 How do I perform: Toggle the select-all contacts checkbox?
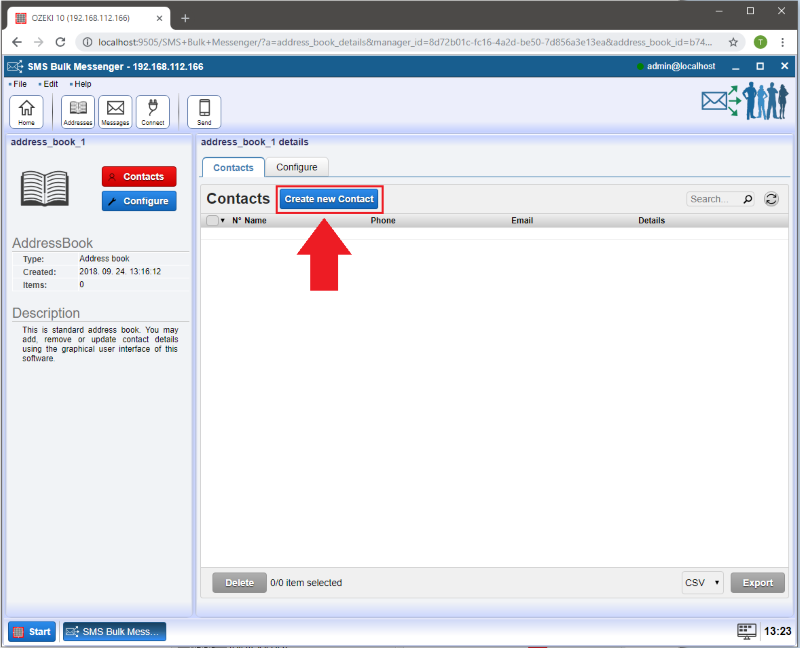coord(212,221)
